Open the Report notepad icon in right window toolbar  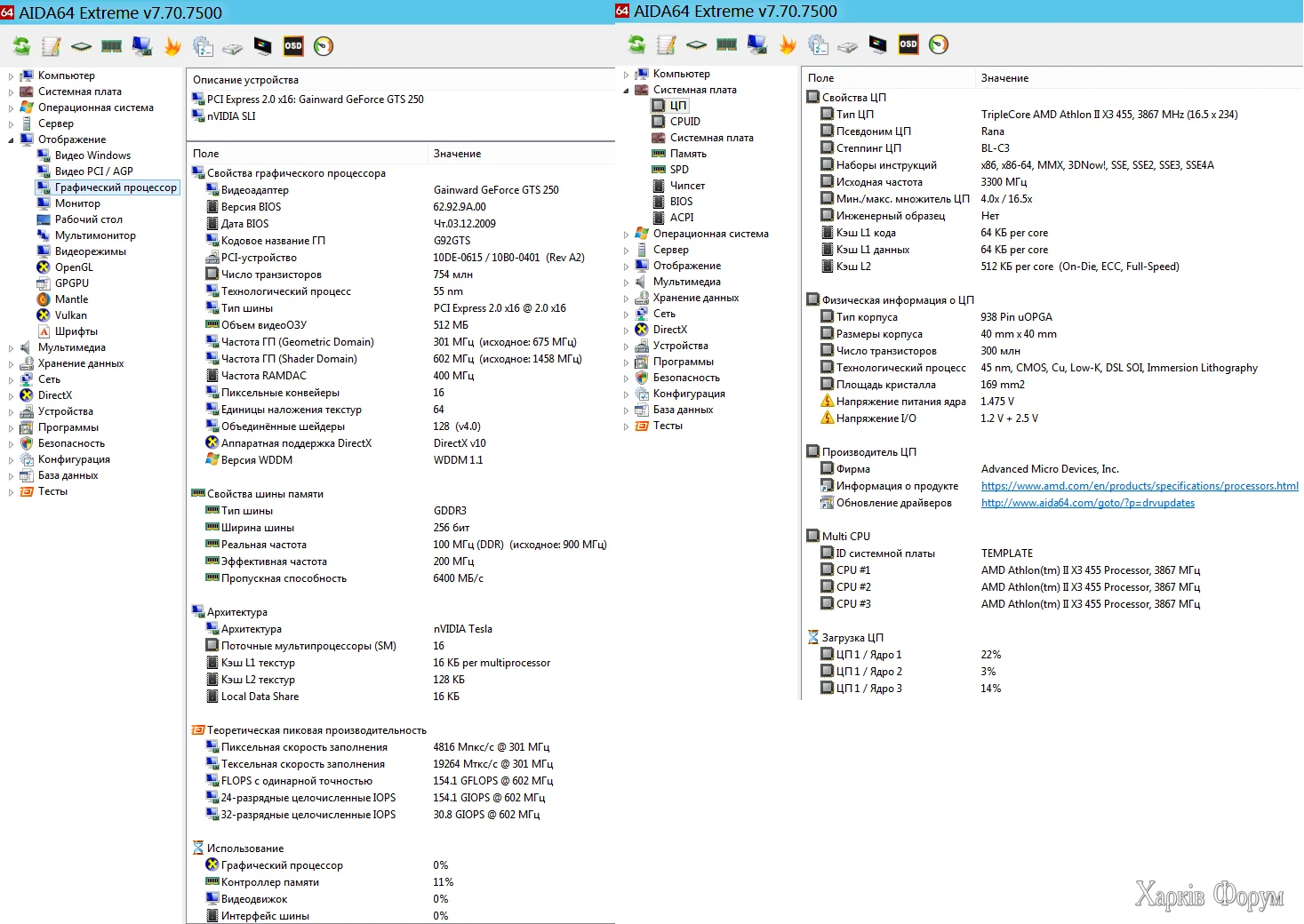pyautogui.click(x=667, y=44)
